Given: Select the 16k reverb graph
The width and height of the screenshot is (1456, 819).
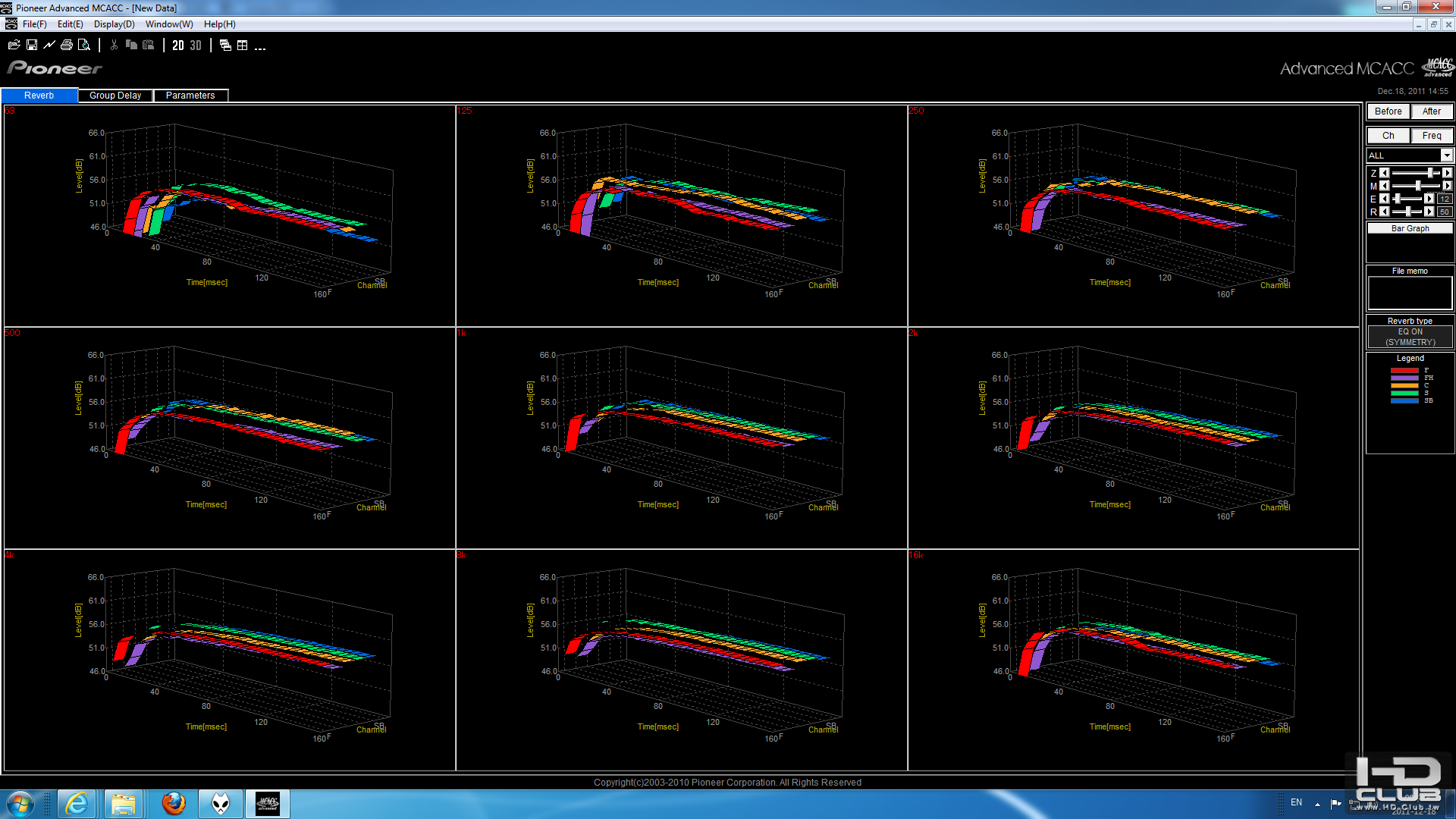Looking at the screenshot, I should tap(1134, 661).
